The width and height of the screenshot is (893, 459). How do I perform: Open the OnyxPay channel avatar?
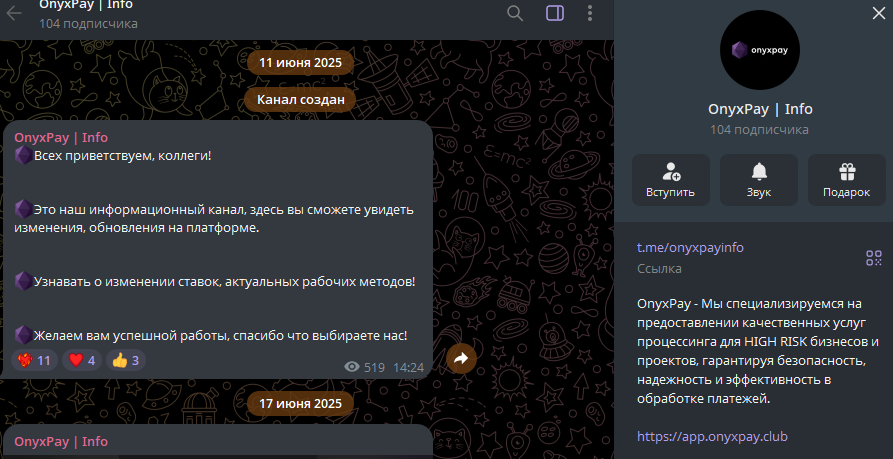coord(760,50)
